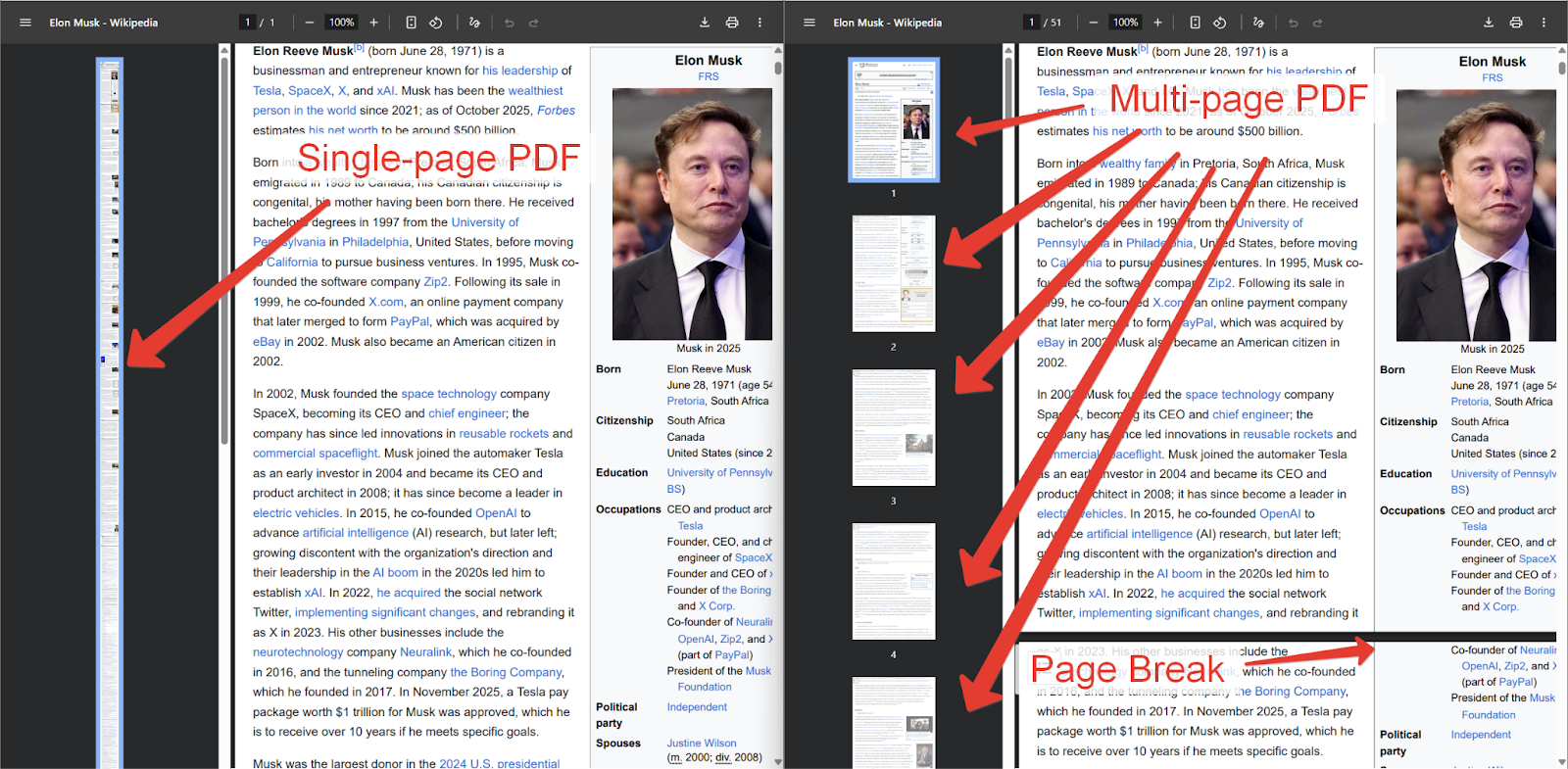1568x769 pixels.
Task: Open 'his leadership' link in left document
Action: pos(519,71)
